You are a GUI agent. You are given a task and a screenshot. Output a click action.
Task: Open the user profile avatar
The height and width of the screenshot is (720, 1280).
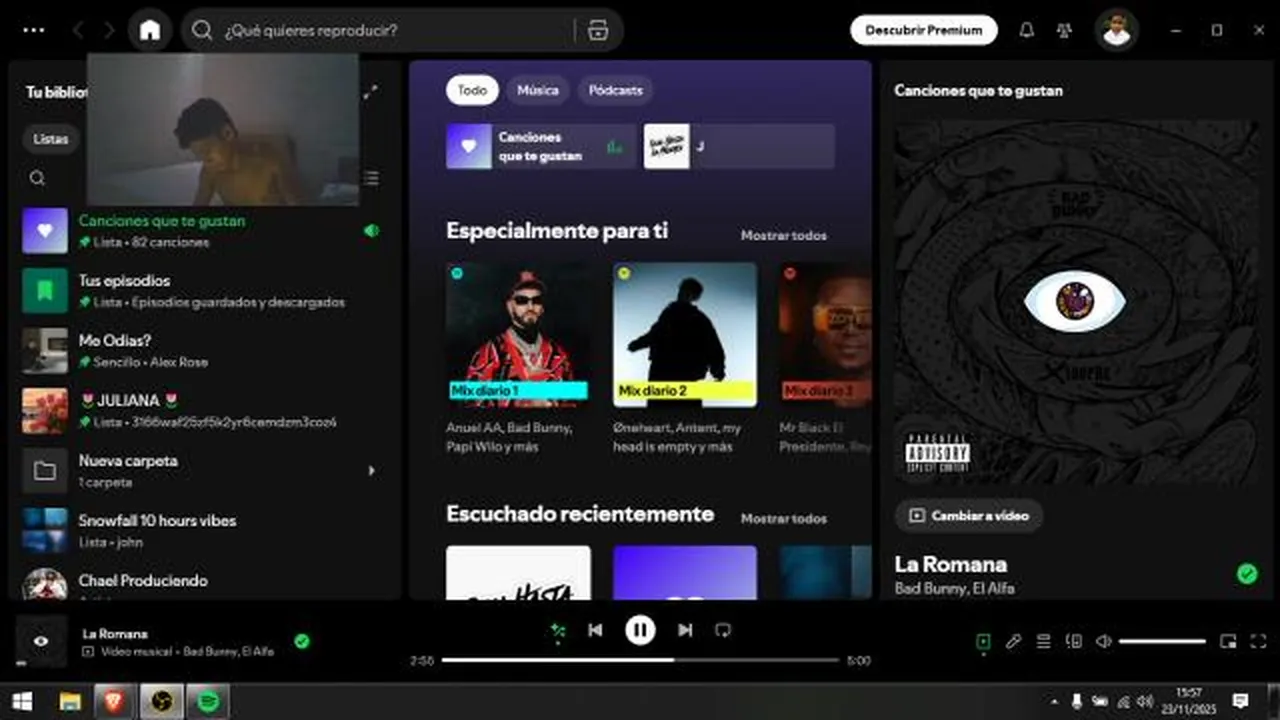[1116, 30]
